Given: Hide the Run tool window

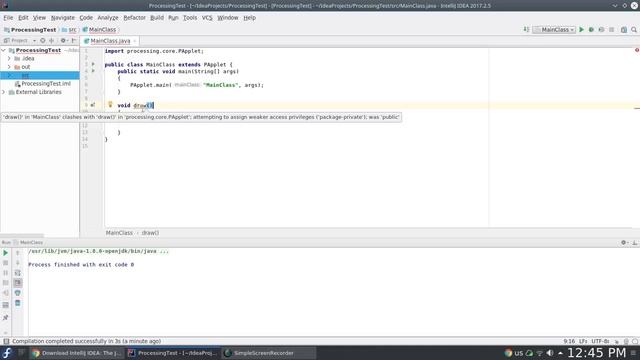Looking at the screenshot, I should pyautogui.click(x=635, y=242).
